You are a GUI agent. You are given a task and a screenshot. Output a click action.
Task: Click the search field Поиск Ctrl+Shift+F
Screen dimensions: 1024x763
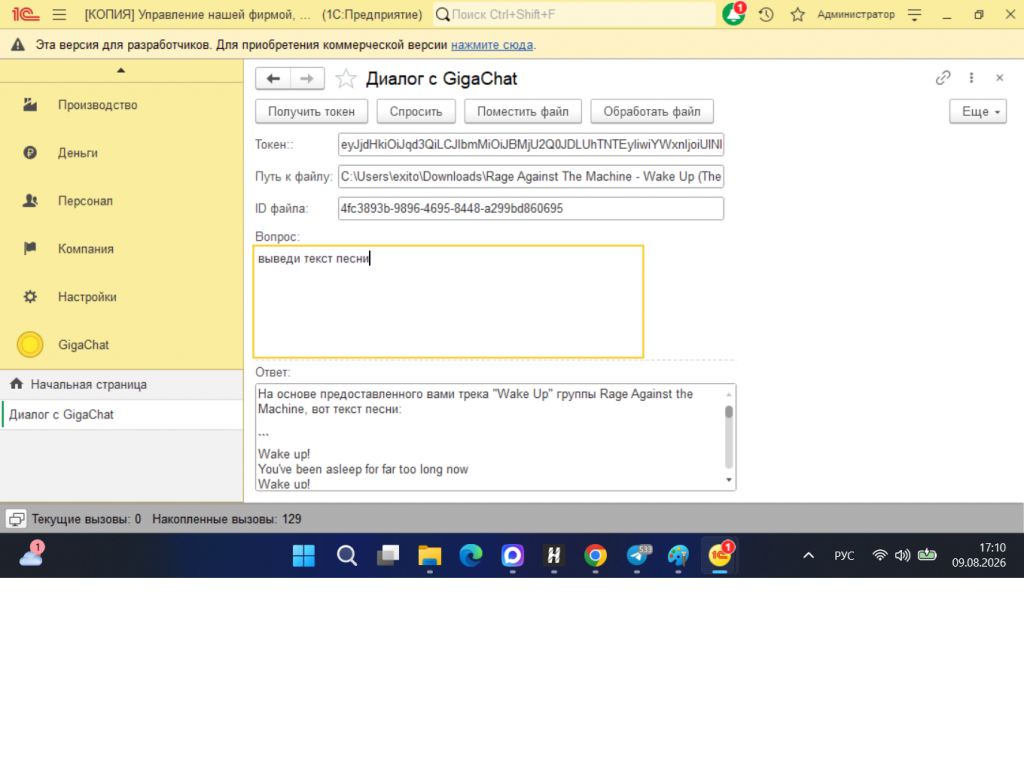pyautogui.click(x=574, y=14)
